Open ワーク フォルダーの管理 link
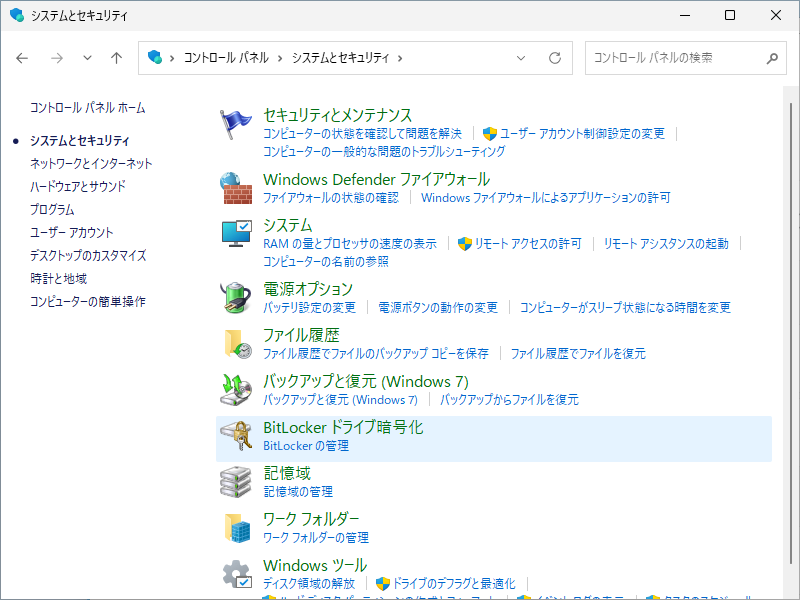The width and height of the screenshot is (800, 600). [316, 537]
